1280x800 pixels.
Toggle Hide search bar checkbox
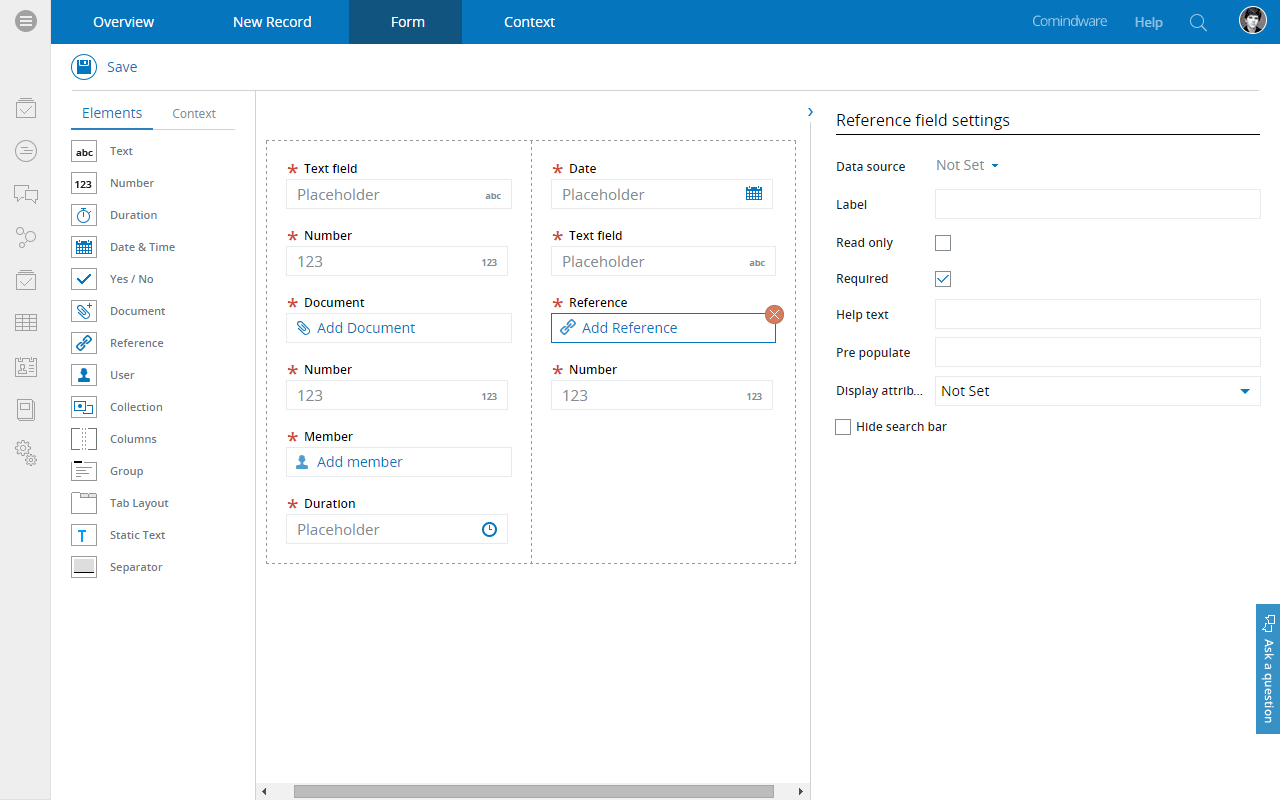(843, 427)
